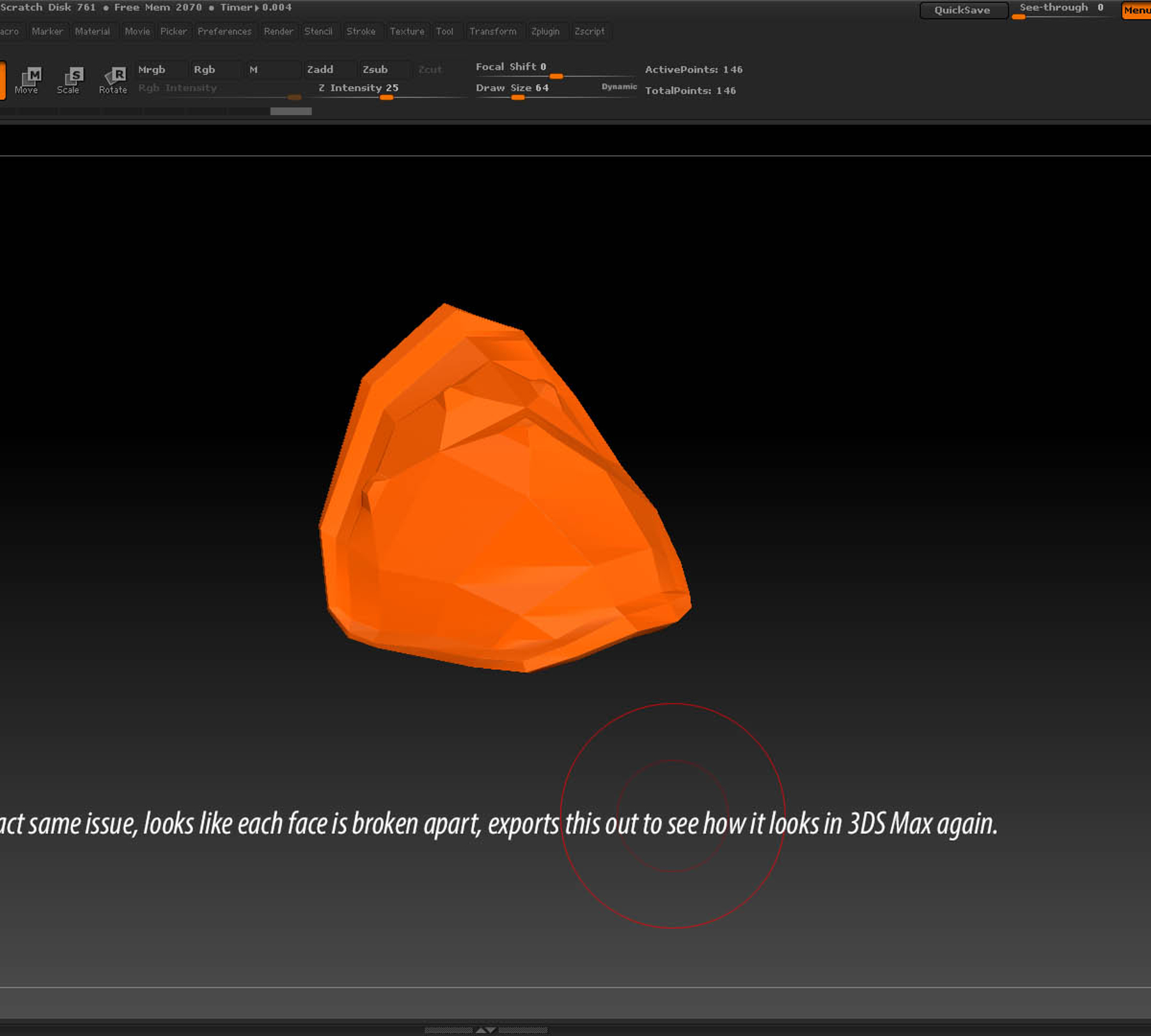Viewport: 1151px width, 1036px height.
Task: Toggle Dynamic draw size mode
Action: (618, 87)
